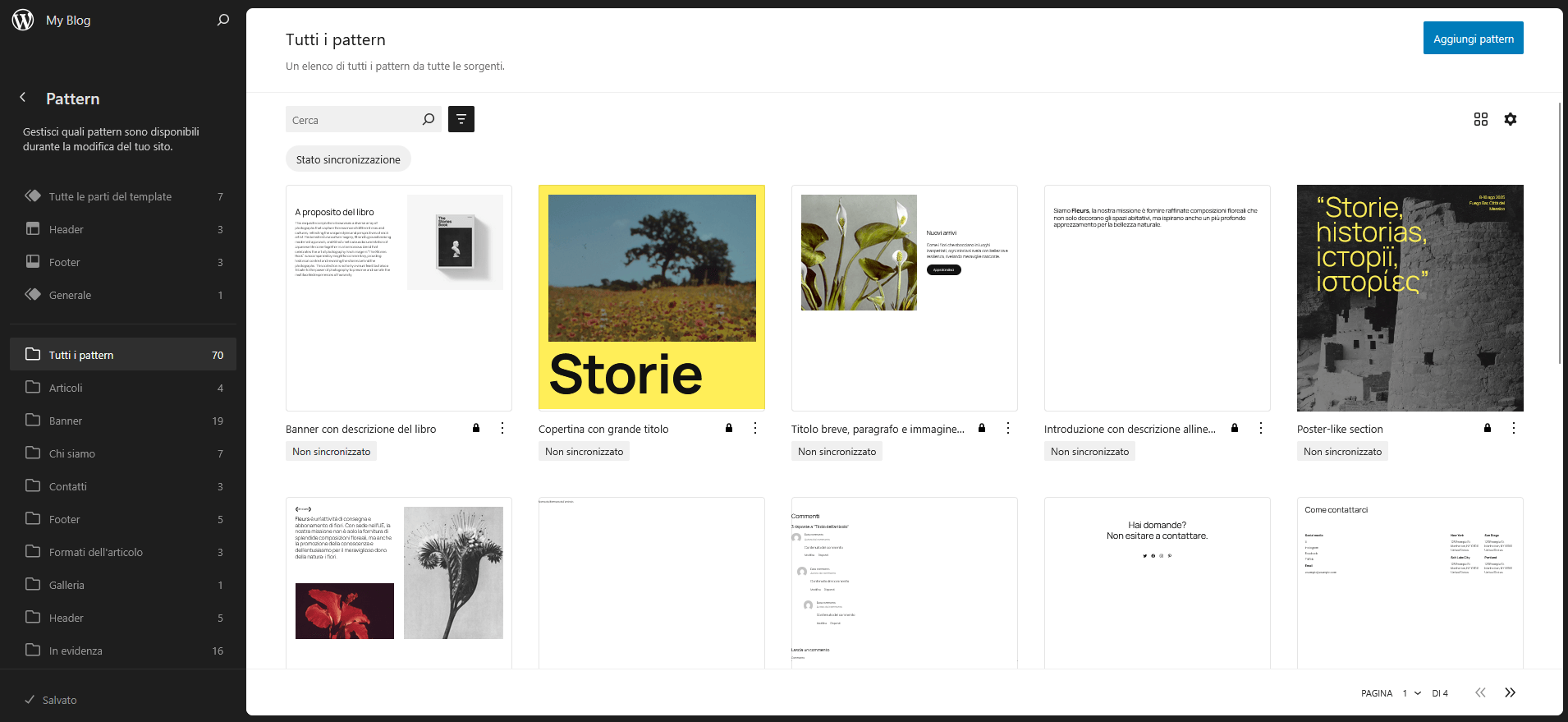Image resolution: width=1568 pixels, height=722 pixels.
Task: Open Come contattarci pattern thumbnail
Action: point(1410,583)
